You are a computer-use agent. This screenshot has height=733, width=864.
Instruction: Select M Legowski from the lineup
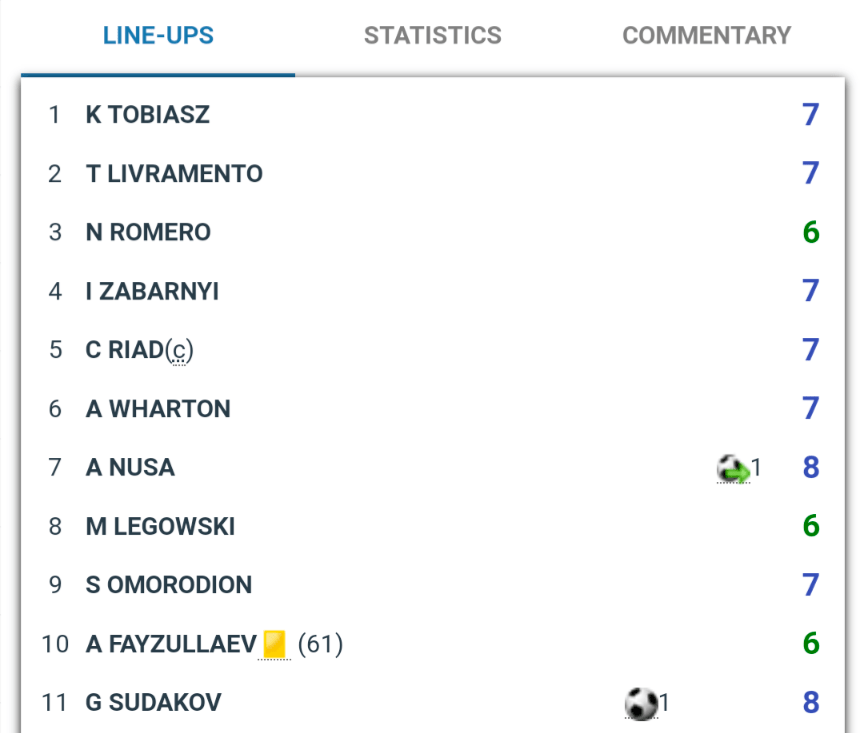click(x=160, y=527)
